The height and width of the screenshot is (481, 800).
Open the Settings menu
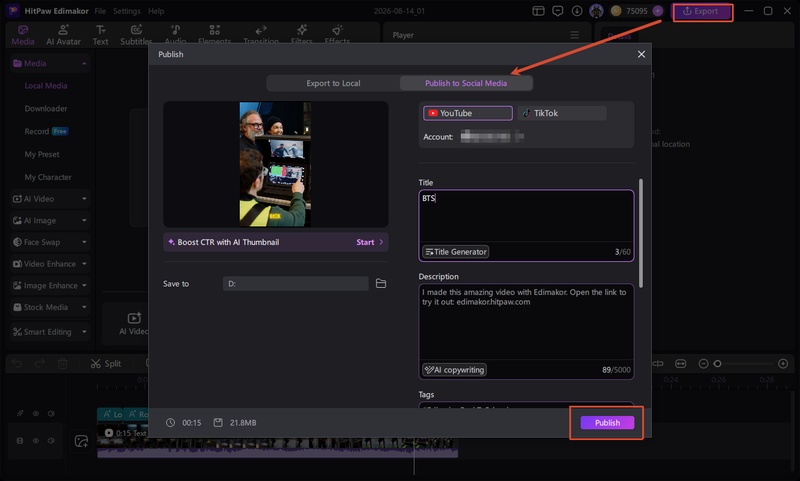tap(127, 11)
